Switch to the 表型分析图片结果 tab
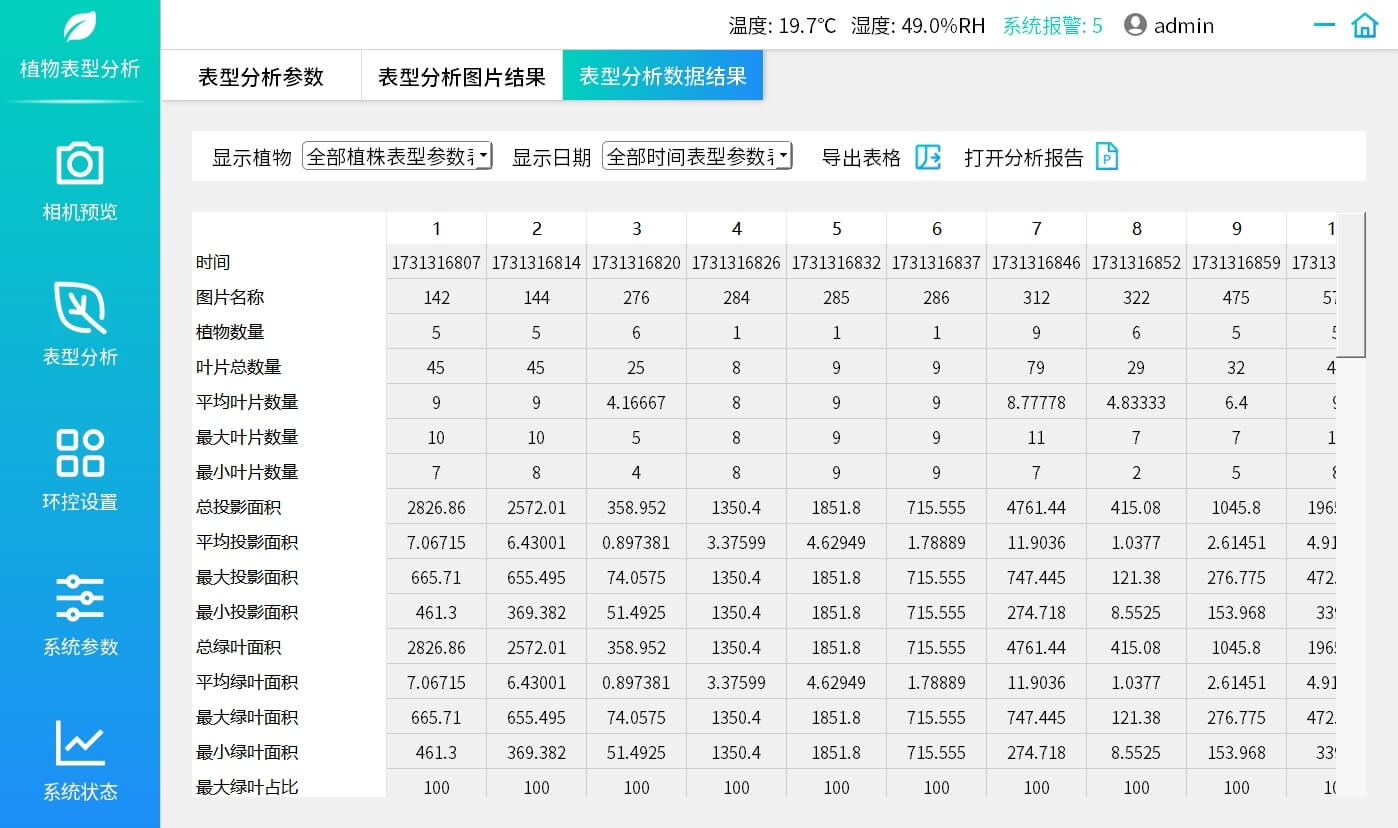This screenshot has width=1398, height=828. point(462,76)
